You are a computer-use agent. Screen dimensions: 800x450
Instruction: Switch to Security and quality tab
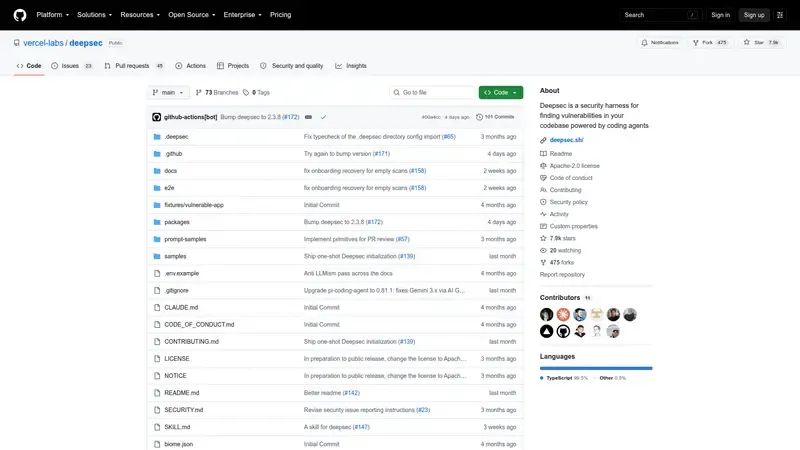point(291,66)
